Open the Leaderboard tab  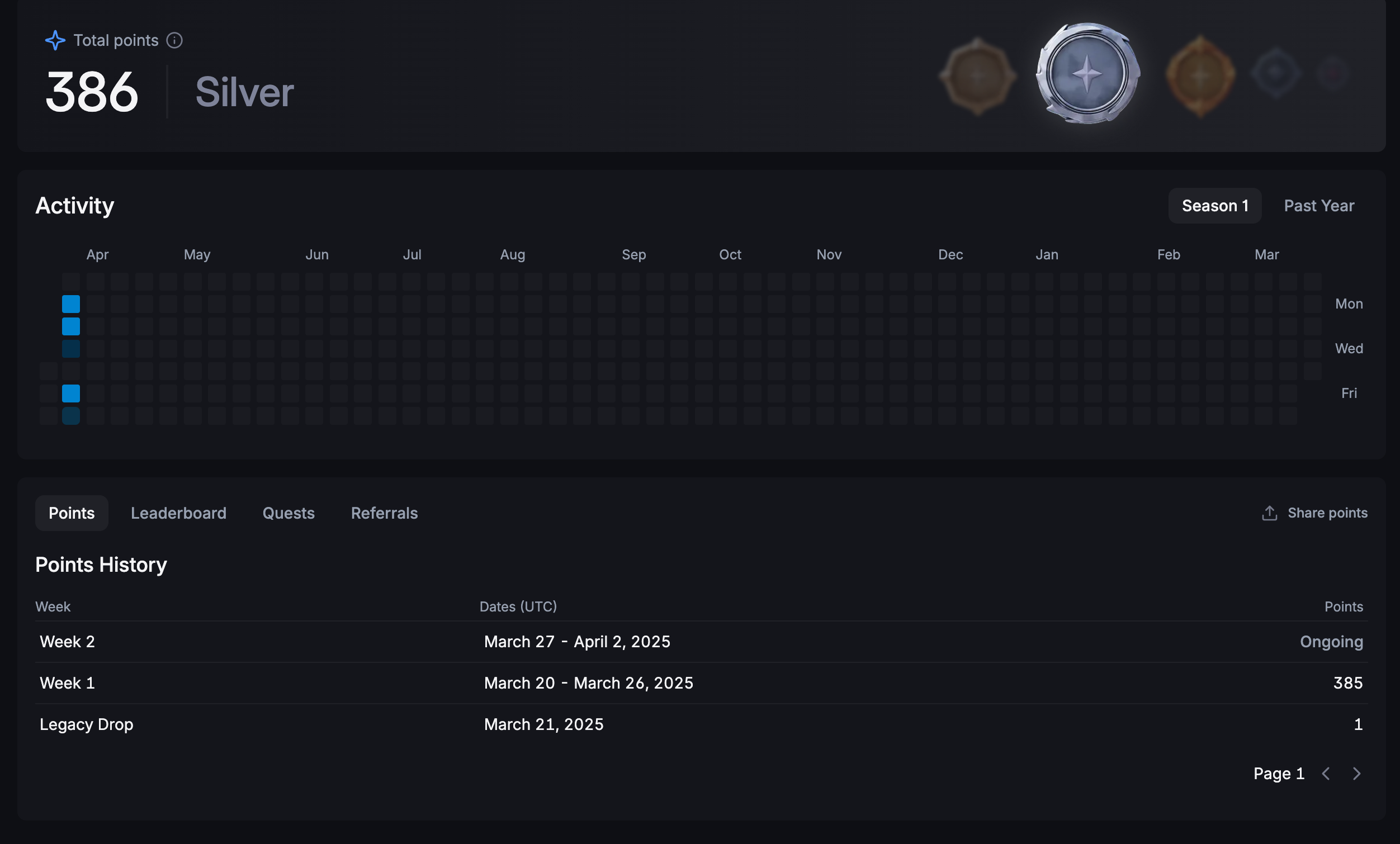178,514
